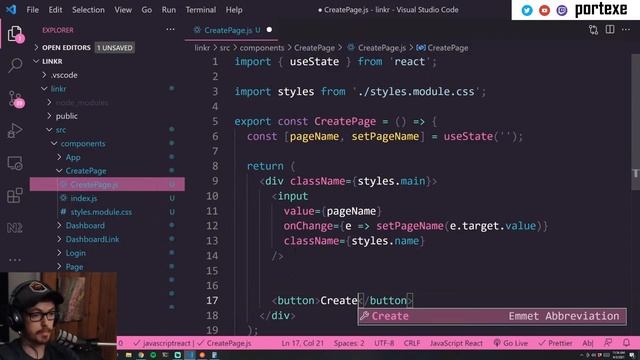This screenshot has width=640, height=360.
Task: Click the linkr breadcrumb segment
Action: (202, 48)
